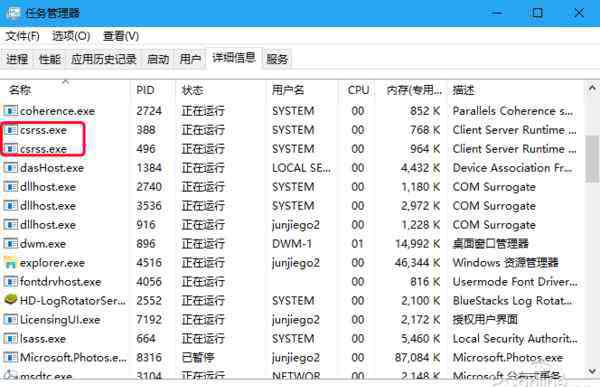Screen dimensions: 600x387
Task: Click the Usermode Font Driver... description
Action: pyautogui.click(x=515, y=282)
